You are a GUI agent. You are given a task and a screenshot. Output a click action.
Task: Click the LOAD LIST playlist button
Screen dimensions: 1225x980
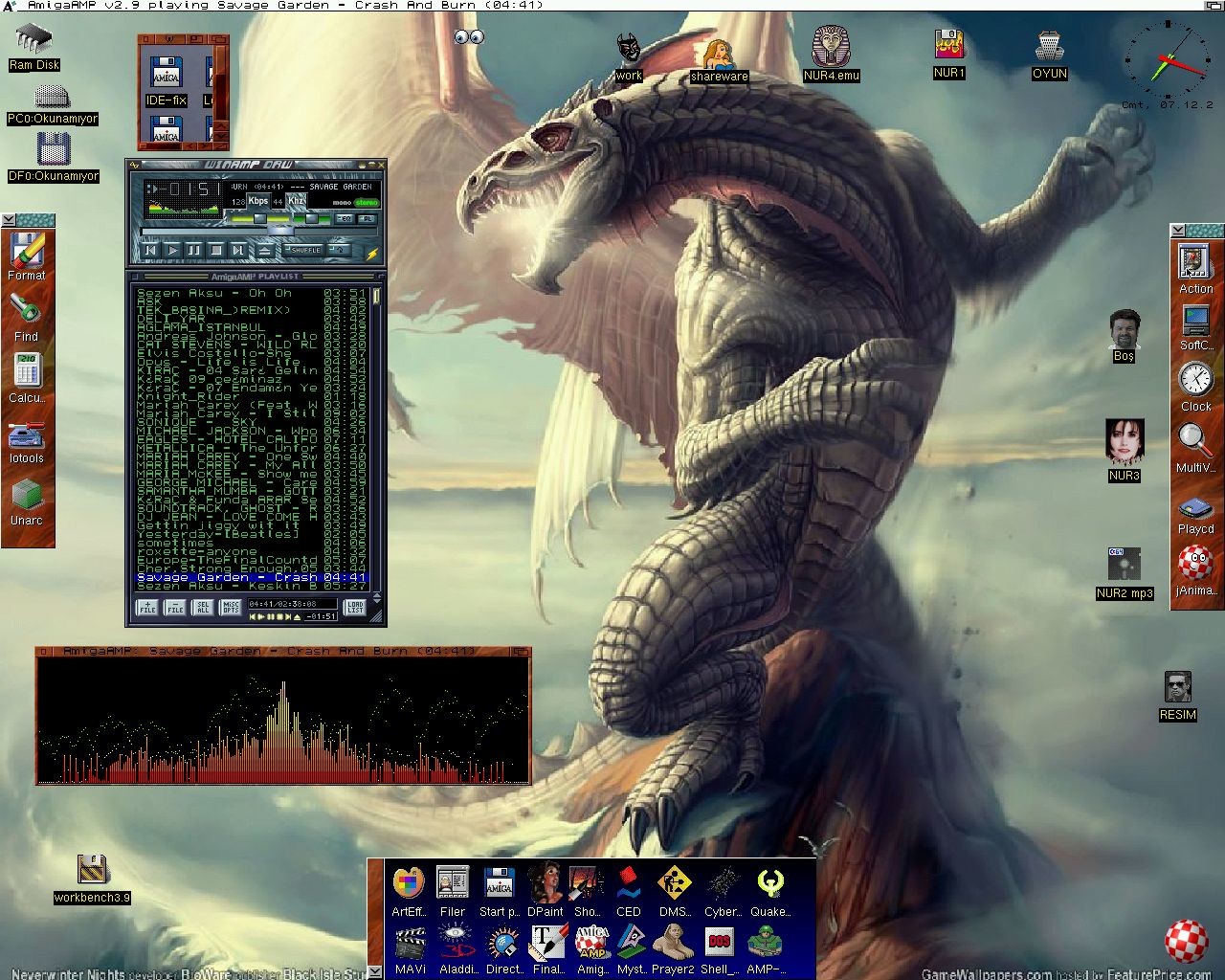tap(355, 607)
